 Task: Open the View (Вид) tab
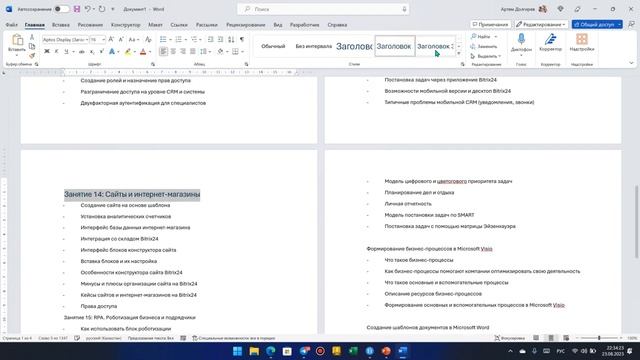(x=278, y=25)
